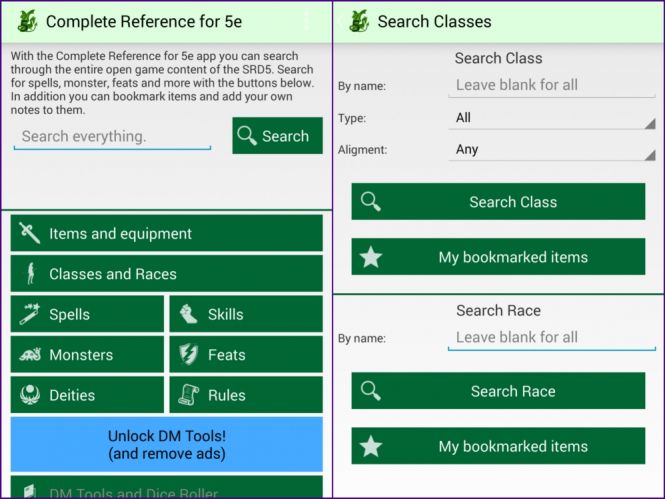Open the overflow menu dots in header

coord(307,21)
